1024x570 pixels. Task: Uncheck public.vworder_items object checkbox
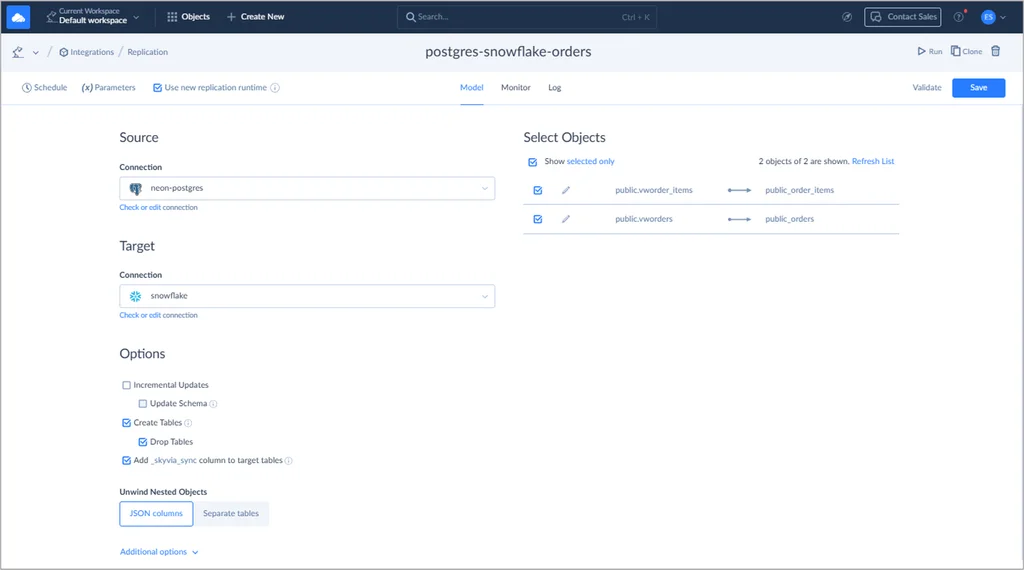537,191
